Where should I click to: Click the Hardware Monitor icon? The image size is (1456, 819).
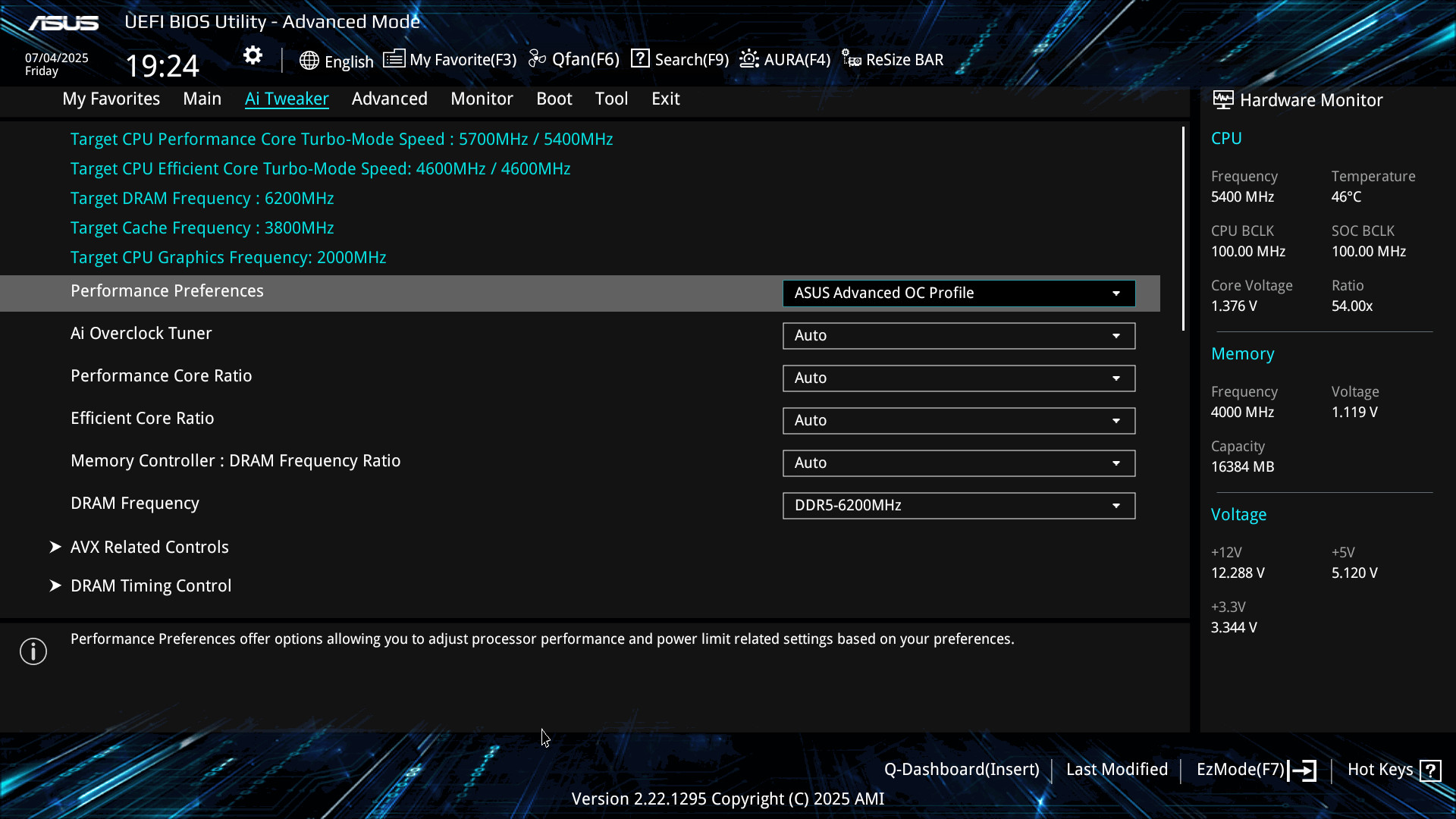(x=1222, y=99)
